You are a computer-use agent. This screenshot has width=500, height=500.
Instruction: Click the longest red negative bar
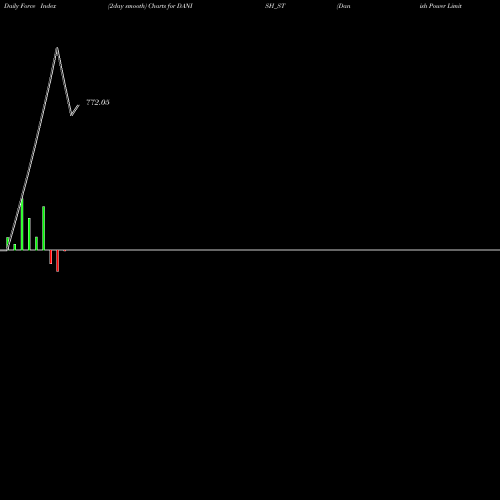[58, 261]
